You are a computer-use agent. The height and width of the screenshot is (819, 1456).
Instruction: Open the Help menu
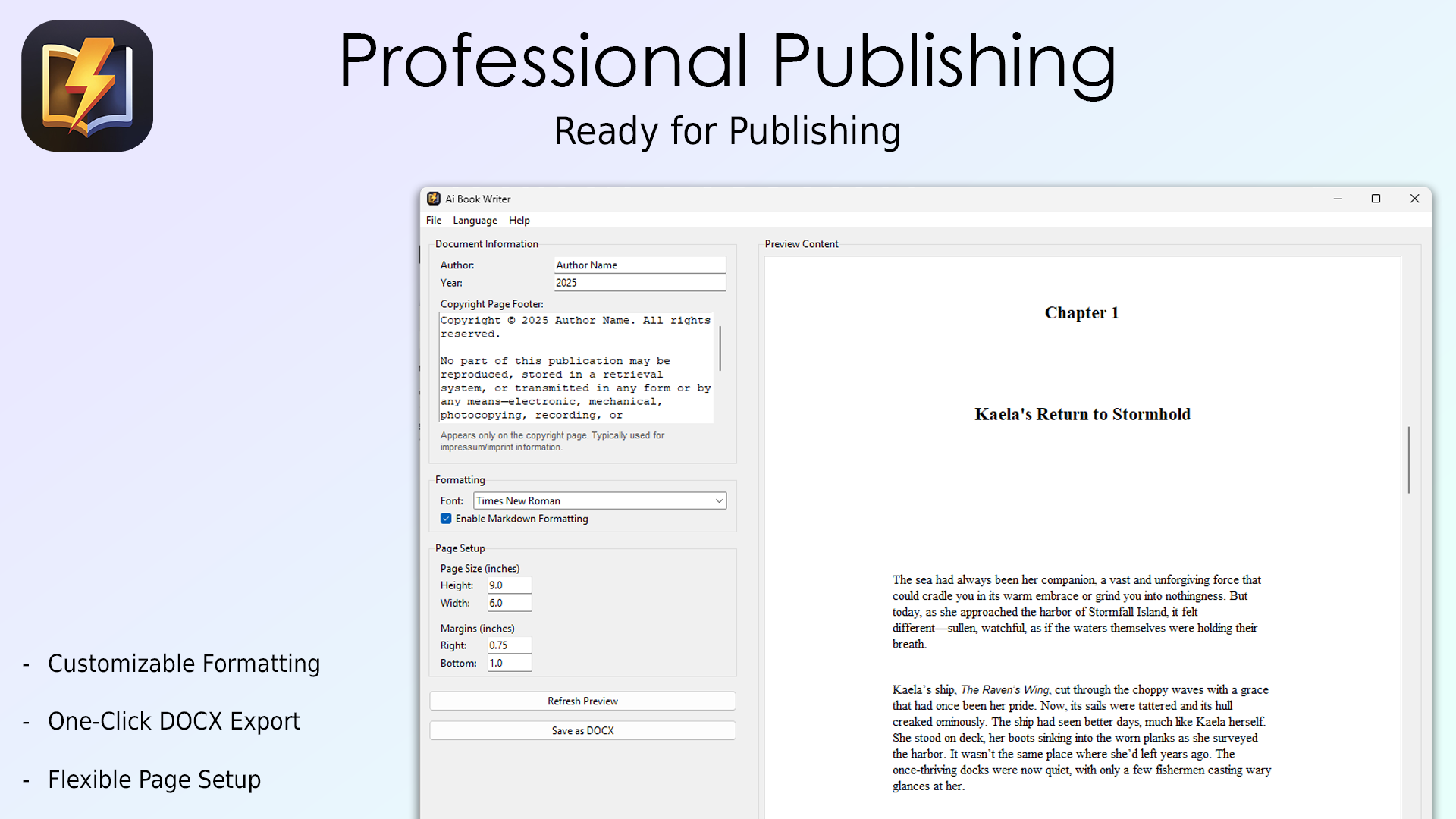pos(519,220)
